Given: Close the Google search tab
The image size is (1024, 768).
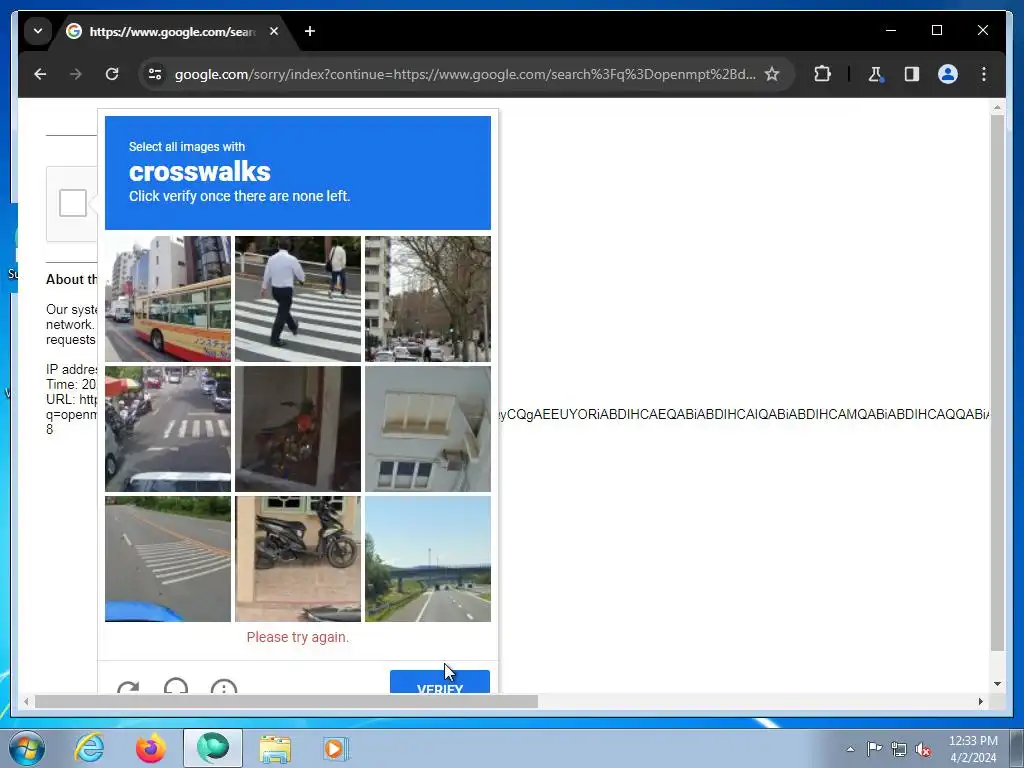Looking at the screenshot, I should [x=274, y=31].
